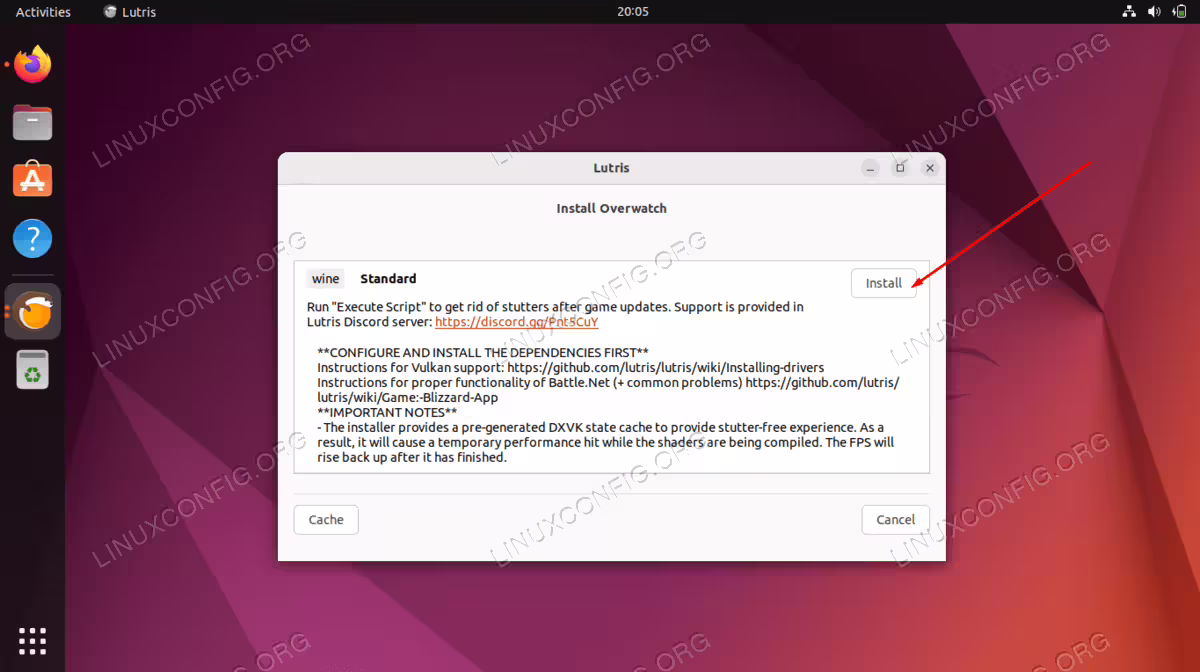The height and width of the screenshot is (672, 1200).
Task: Click the Standard installer title
Action: [388, 279]
